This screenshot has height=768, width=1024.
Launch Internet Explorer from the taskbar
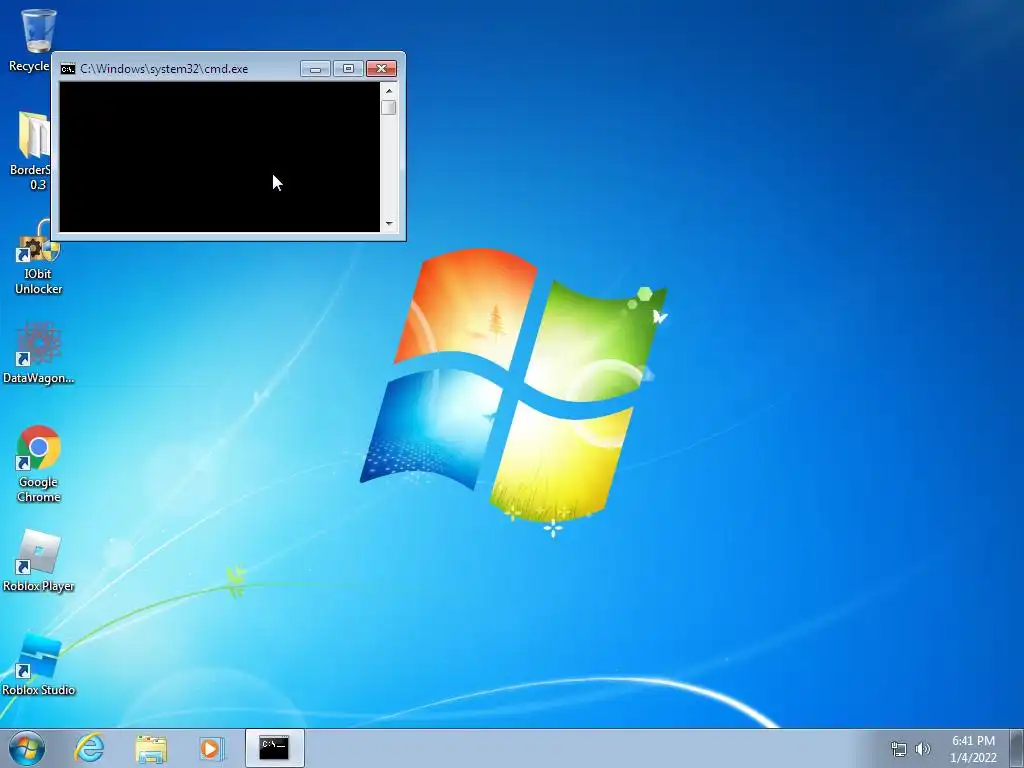point(89,748)
